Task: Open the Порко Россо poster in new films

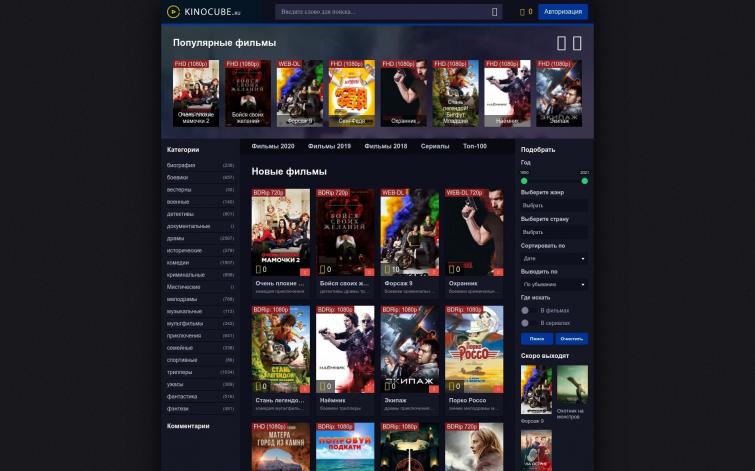Action: point(474,349)
